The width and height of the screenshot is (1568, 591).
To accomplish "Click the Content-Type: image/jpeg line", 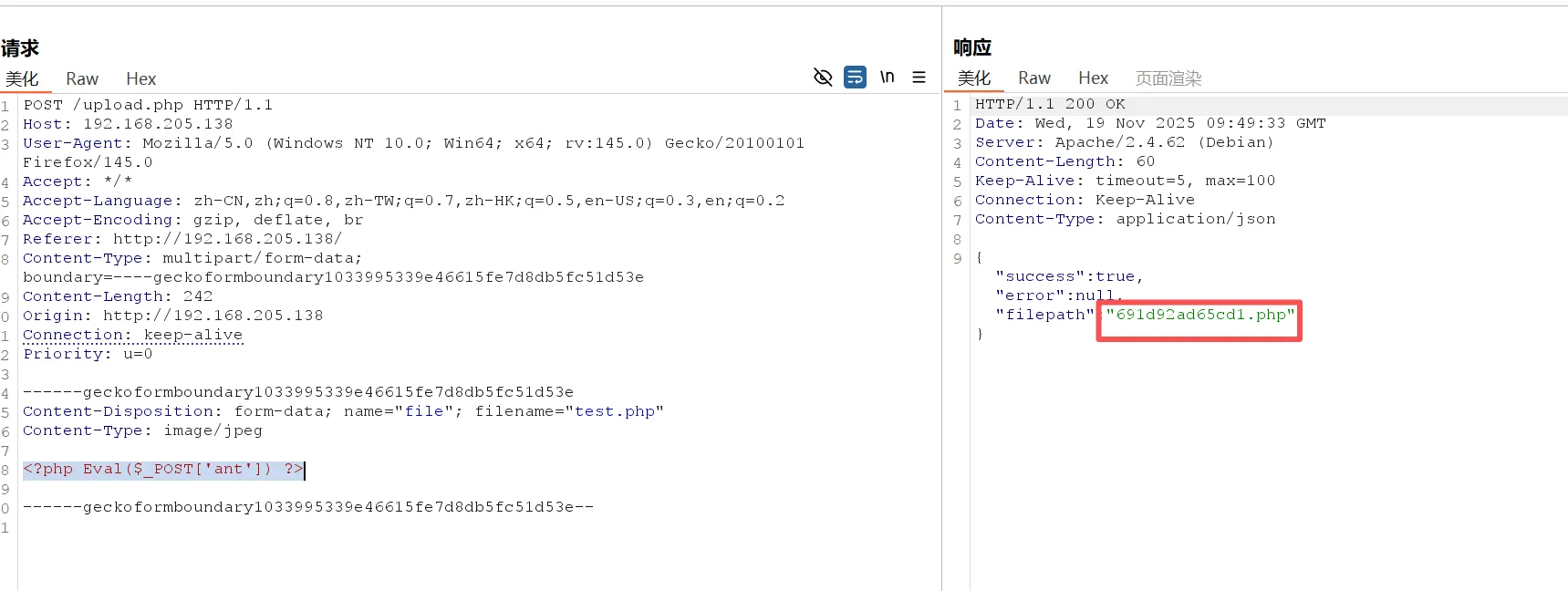I will (142, 430).
